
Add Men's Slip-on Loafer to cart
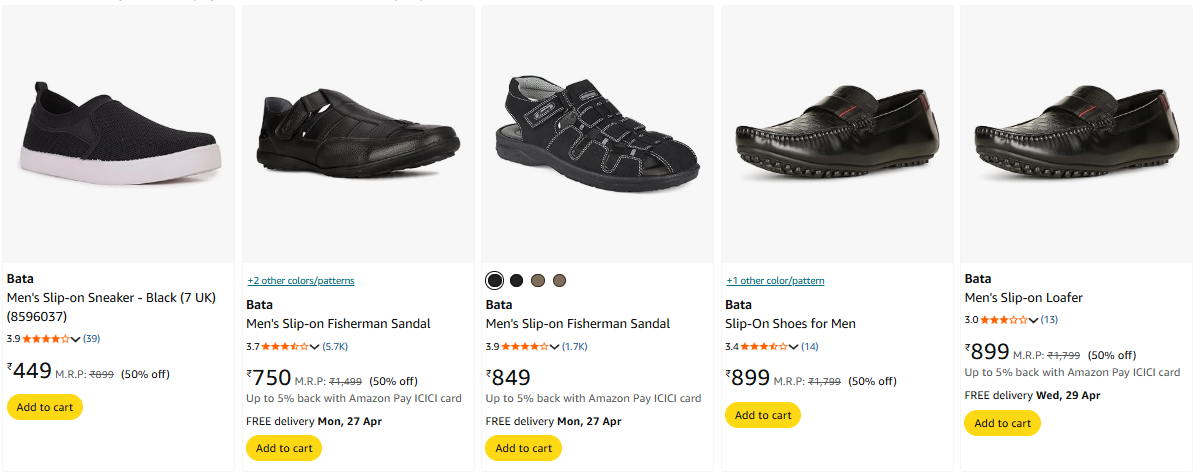coord(1002,423)
